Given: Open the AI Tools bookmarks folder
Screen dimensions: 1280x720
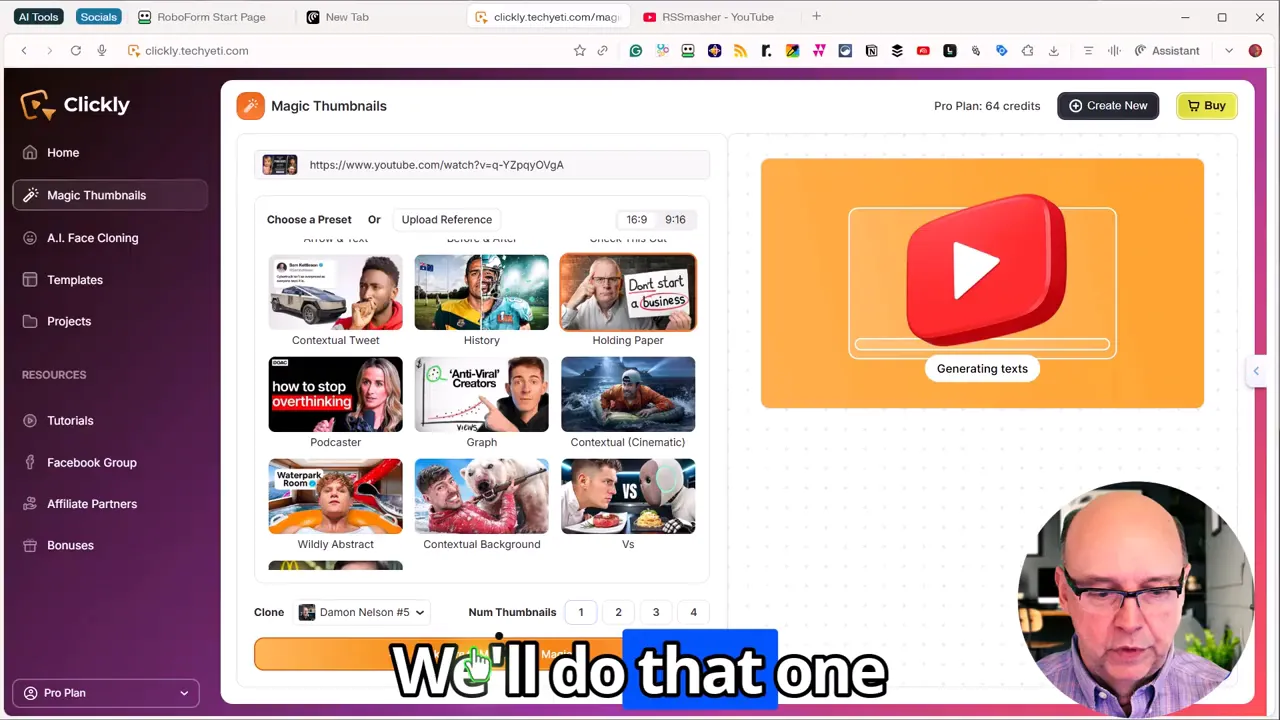Looking at the screenshot, I should [39, 16].
